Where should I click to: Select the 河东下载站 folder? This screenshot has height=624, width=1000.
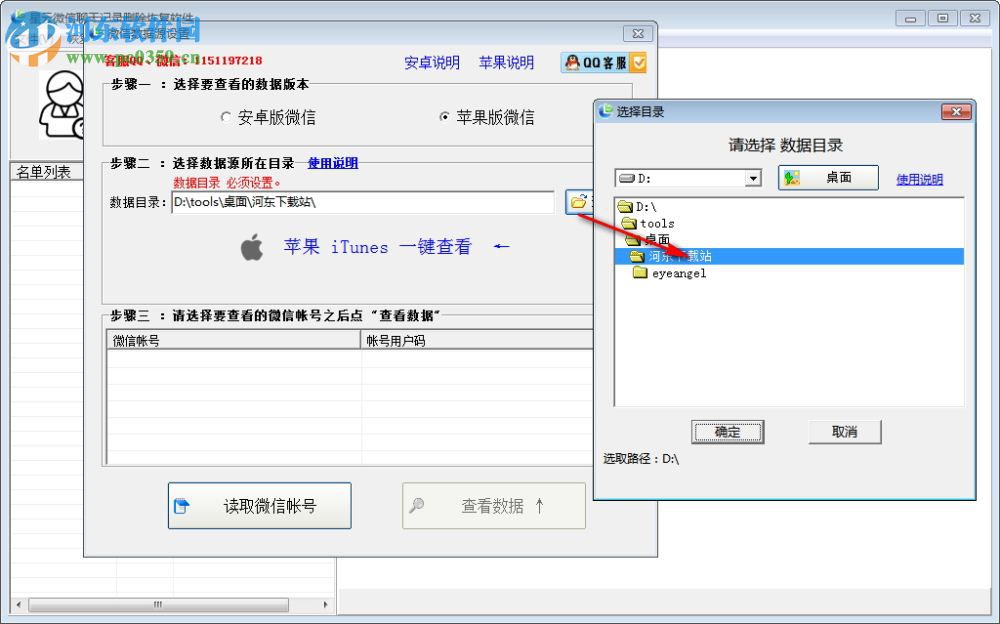789,256
